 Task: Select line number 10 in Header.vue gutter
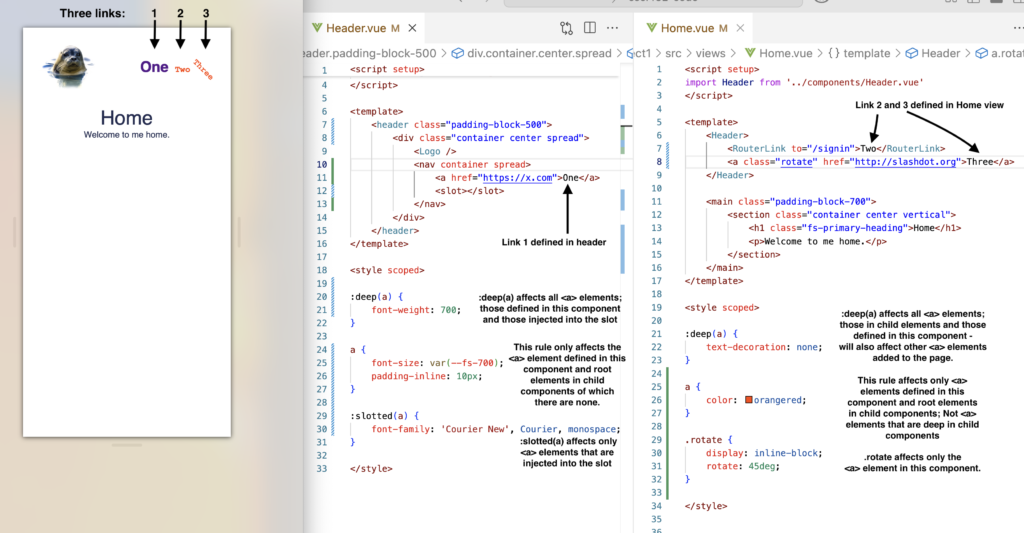tap(321, 165)
